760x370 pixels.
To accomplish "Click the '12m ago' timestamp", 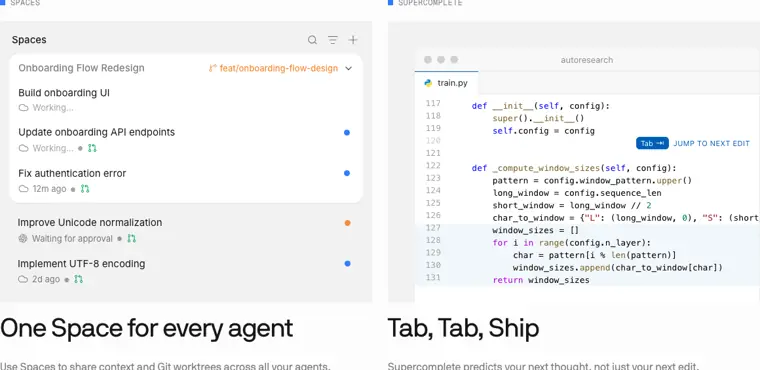I will coord(49,189).
